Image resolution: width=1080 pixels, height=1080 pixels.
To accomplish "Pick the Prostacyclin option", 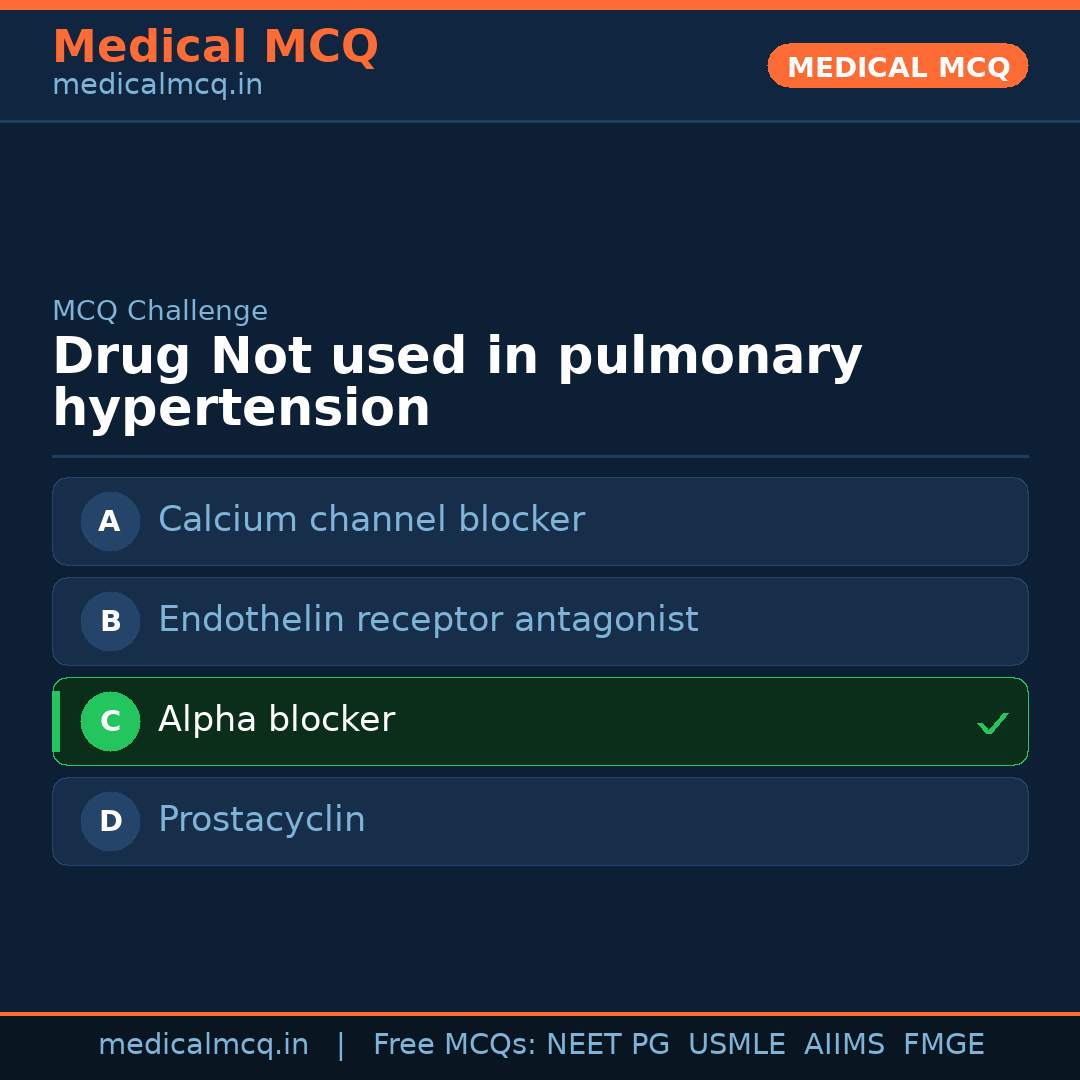I will click(x=262, y=820).
